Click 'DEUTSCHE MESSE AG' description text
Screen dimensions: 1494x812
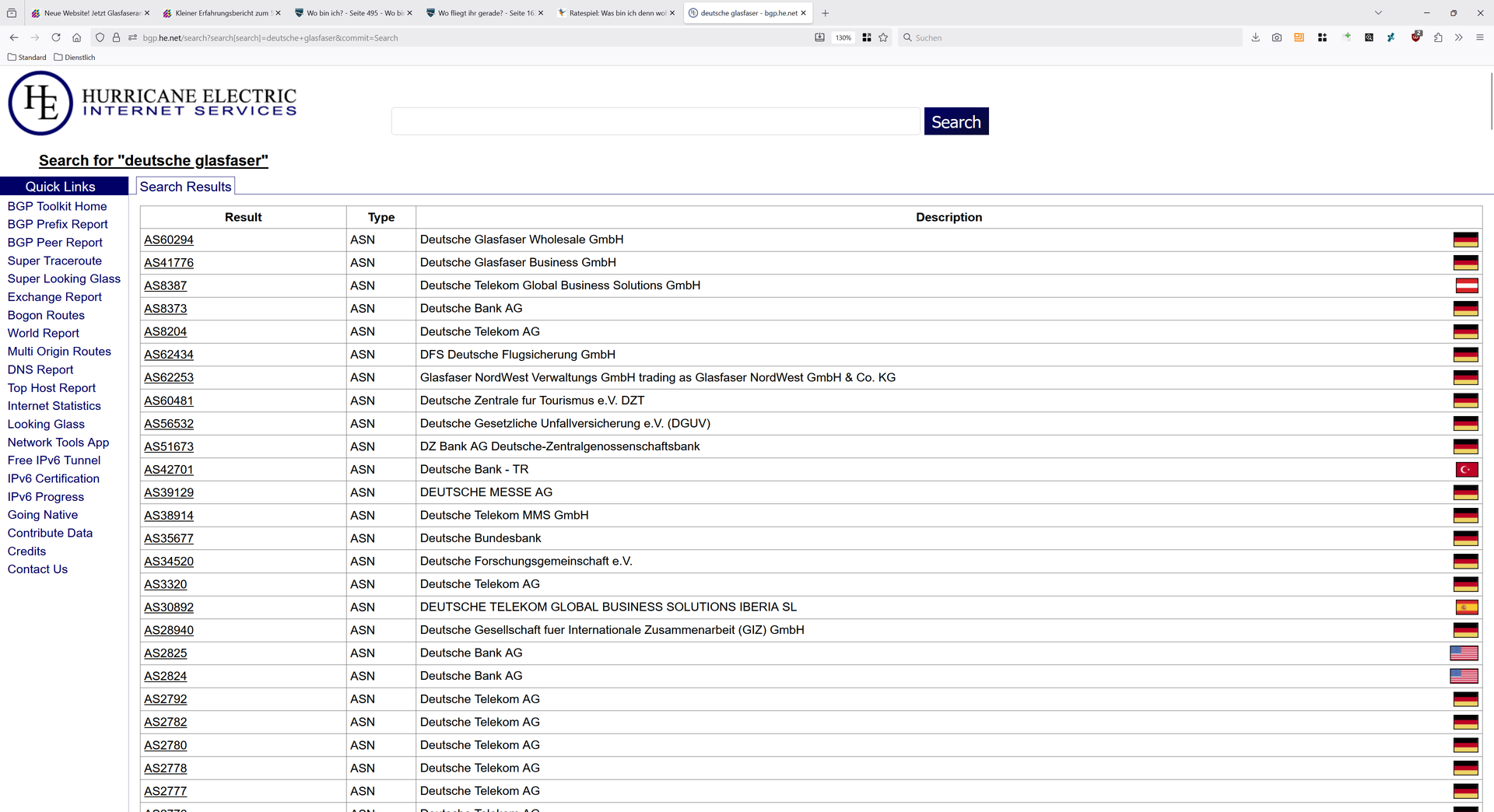pos(486,492)
